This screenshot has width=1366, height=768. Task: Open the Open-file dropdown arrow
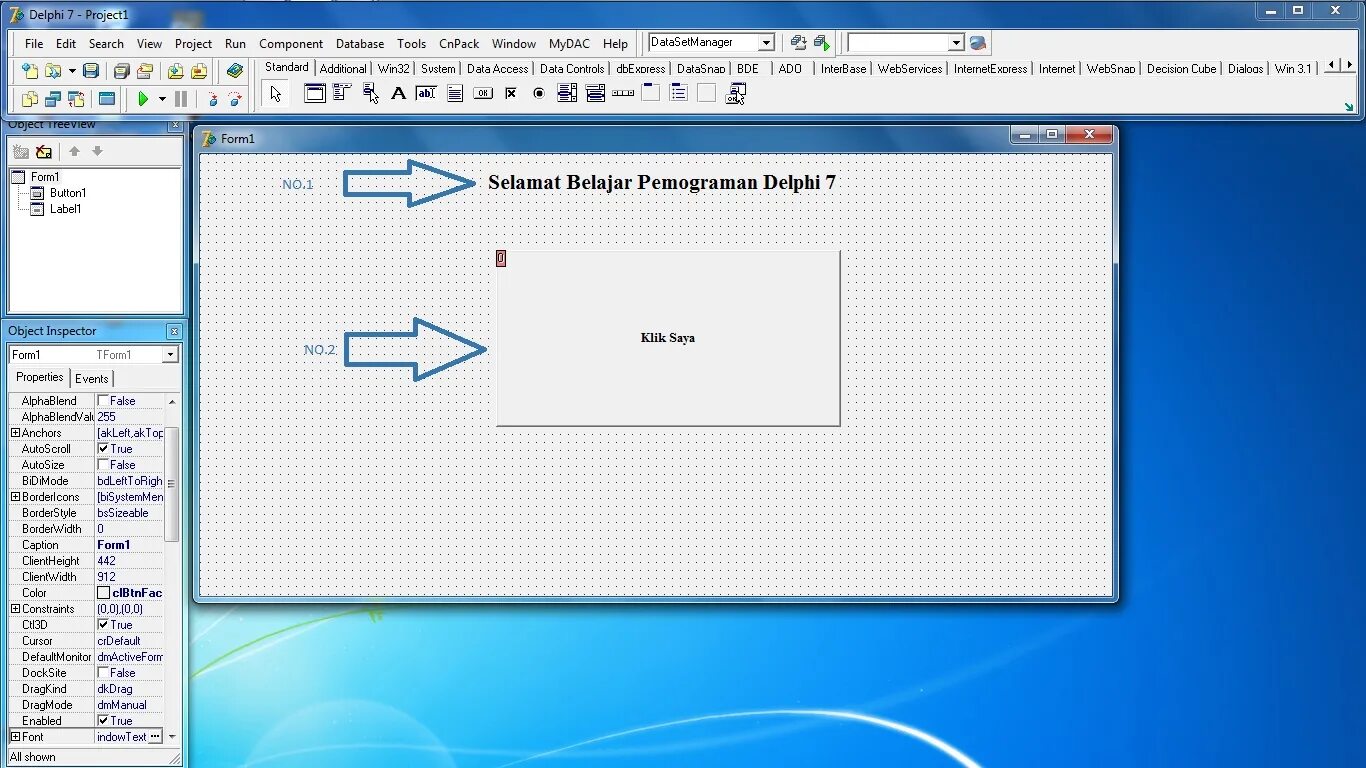(72, 71)
